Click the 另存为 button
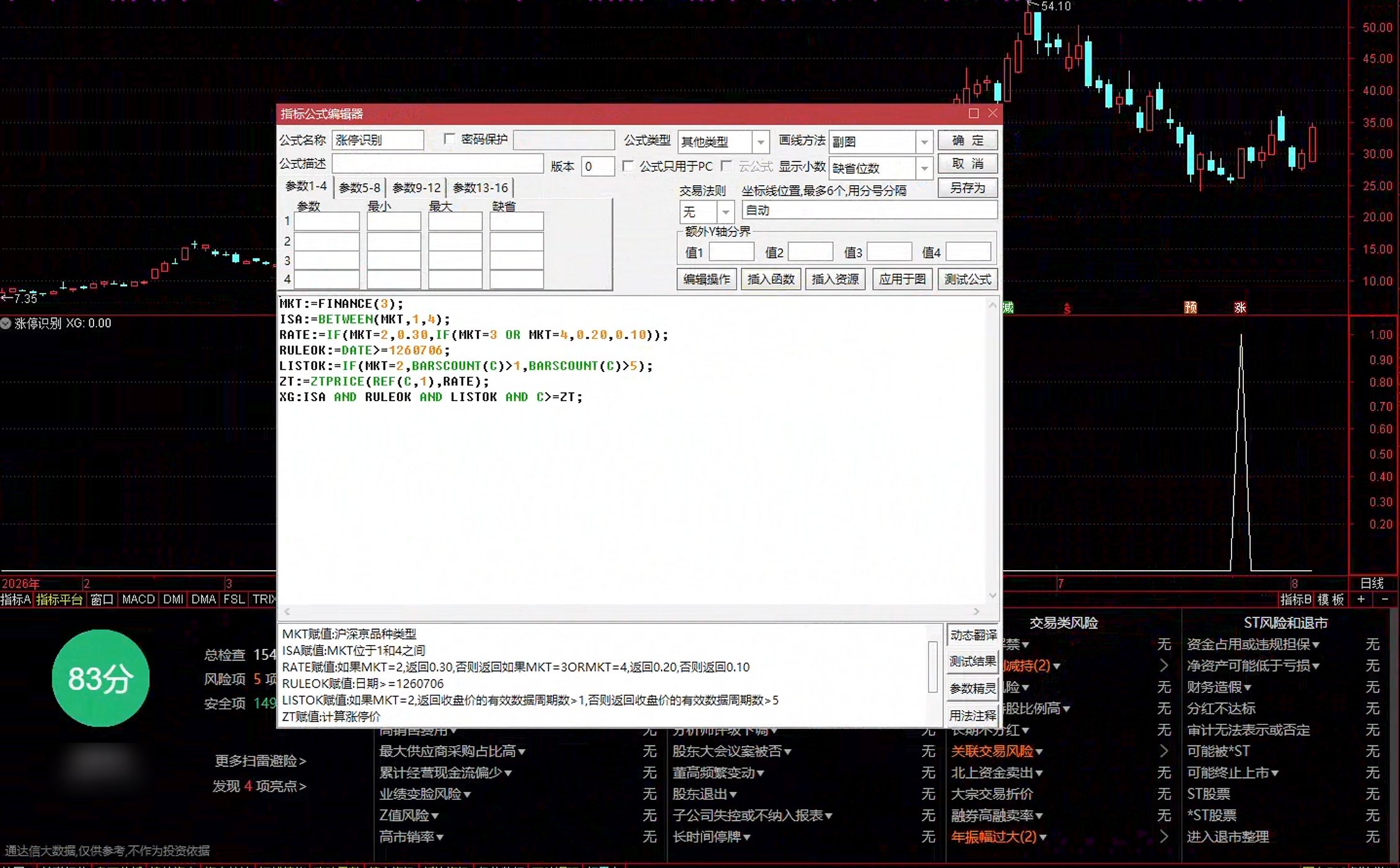1400x868 pixels. click(967, 188)
